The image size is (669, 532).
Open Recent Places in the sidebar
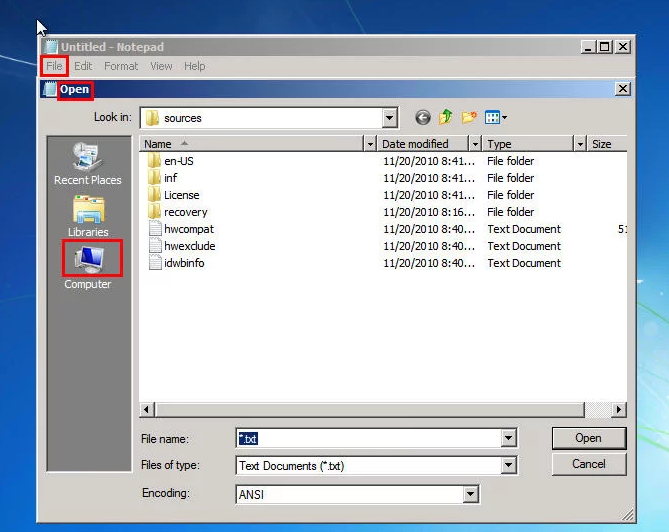(87, 164)
